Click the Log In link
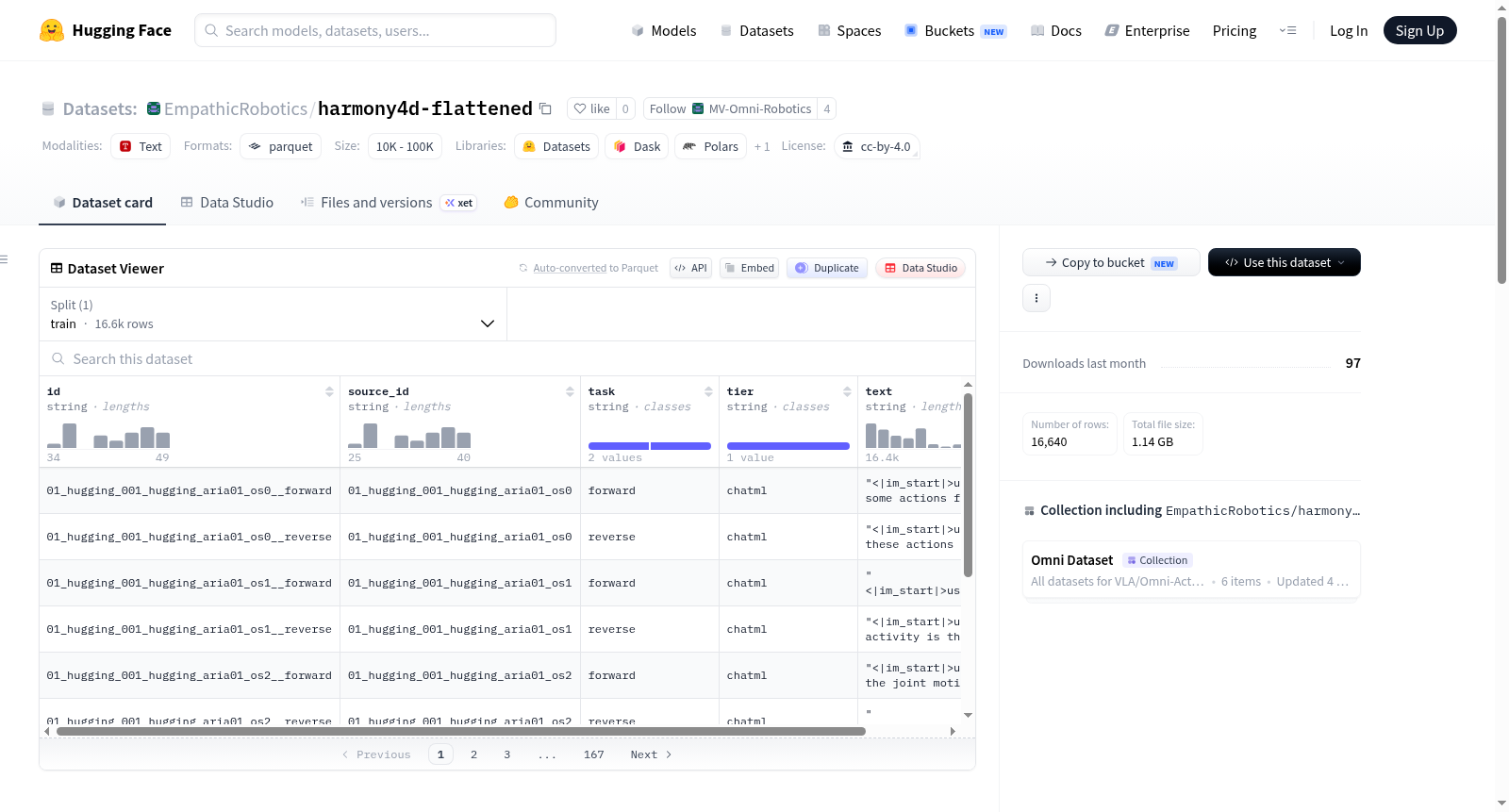This screenshot has width=1509, height=812. point(1349,30)
